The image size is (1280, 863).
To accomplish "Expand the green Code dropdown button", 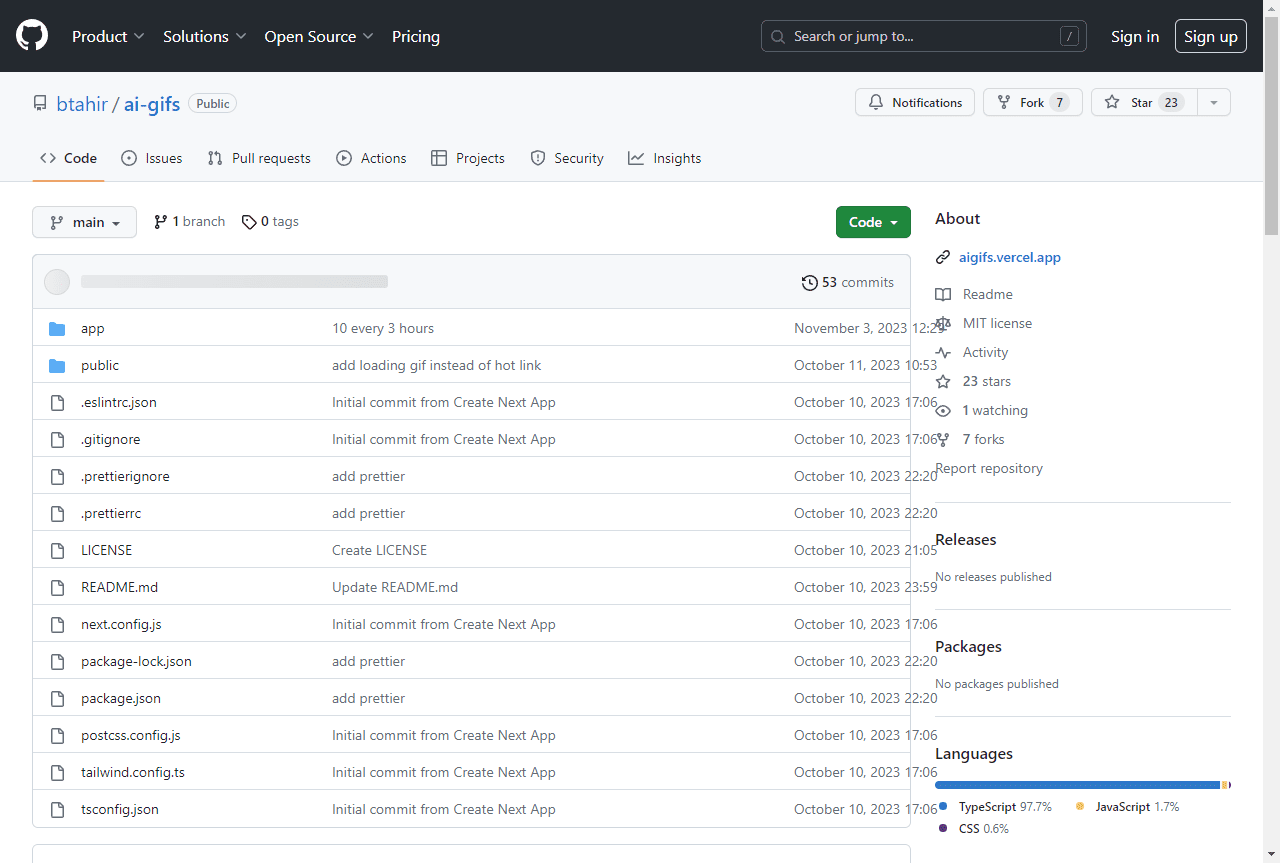I will (x=872, y=222).
